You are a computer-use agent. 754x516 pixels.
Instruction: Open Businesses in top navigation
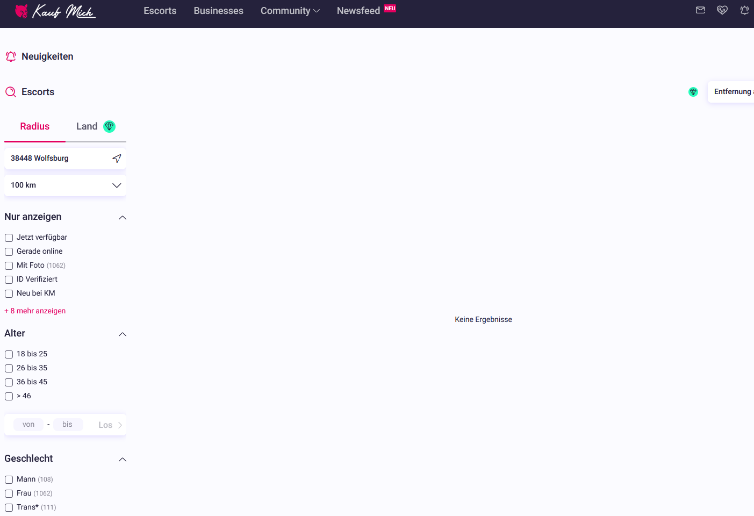click(218, 11)
